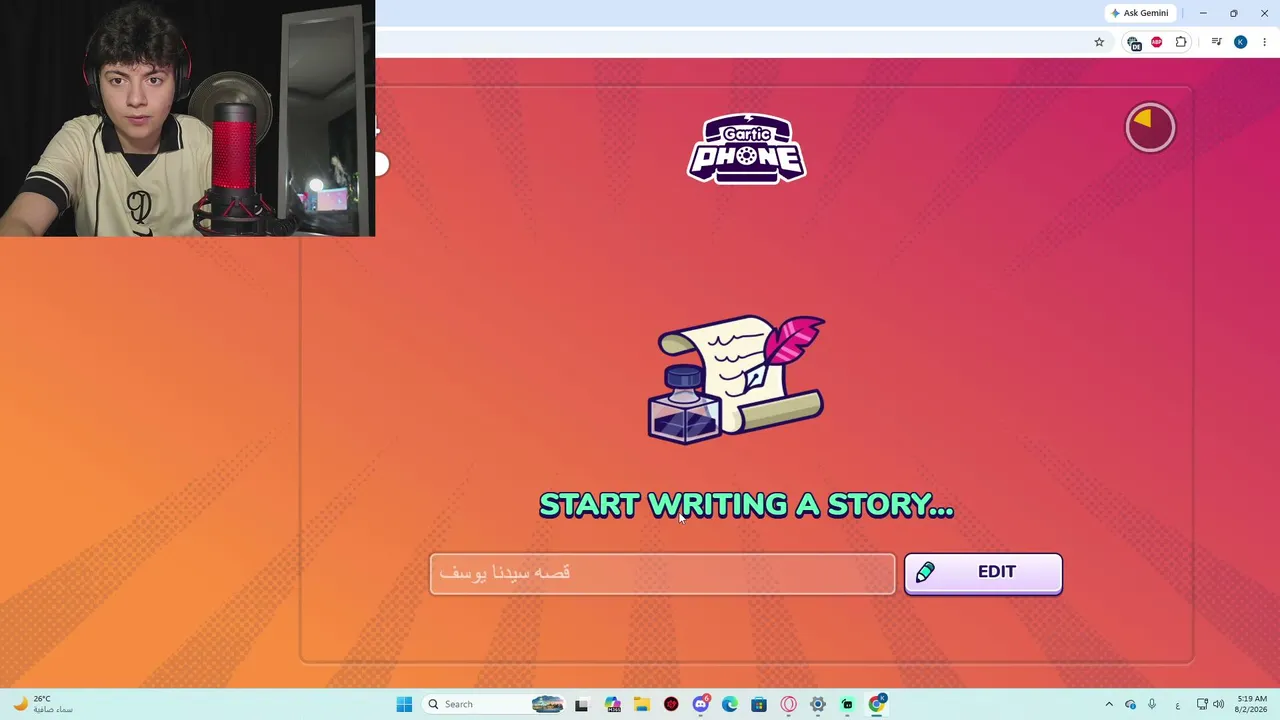Screen dimensions: 1280x720
Task: Expand the hidden system tray icons
Action: [x=1108, y=704]
